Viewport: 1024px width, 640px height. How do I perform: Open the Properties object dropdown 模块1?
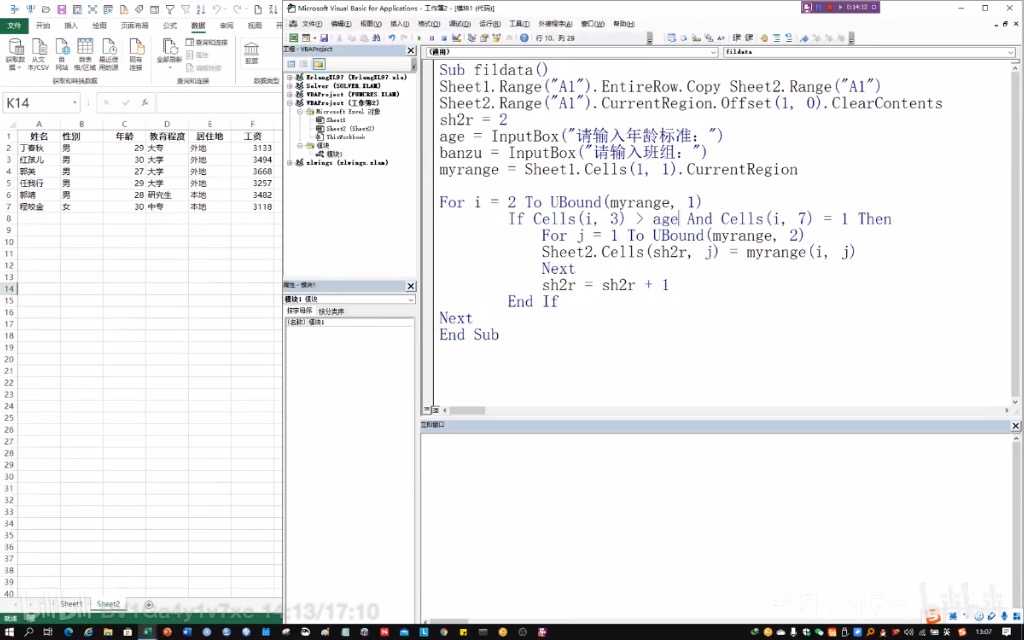(411, 299)
